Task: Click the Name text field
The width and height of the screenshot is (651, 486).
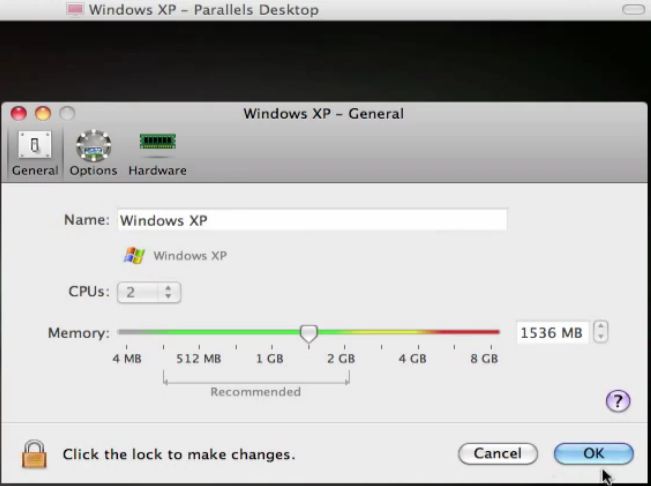Action: [312, 220]
